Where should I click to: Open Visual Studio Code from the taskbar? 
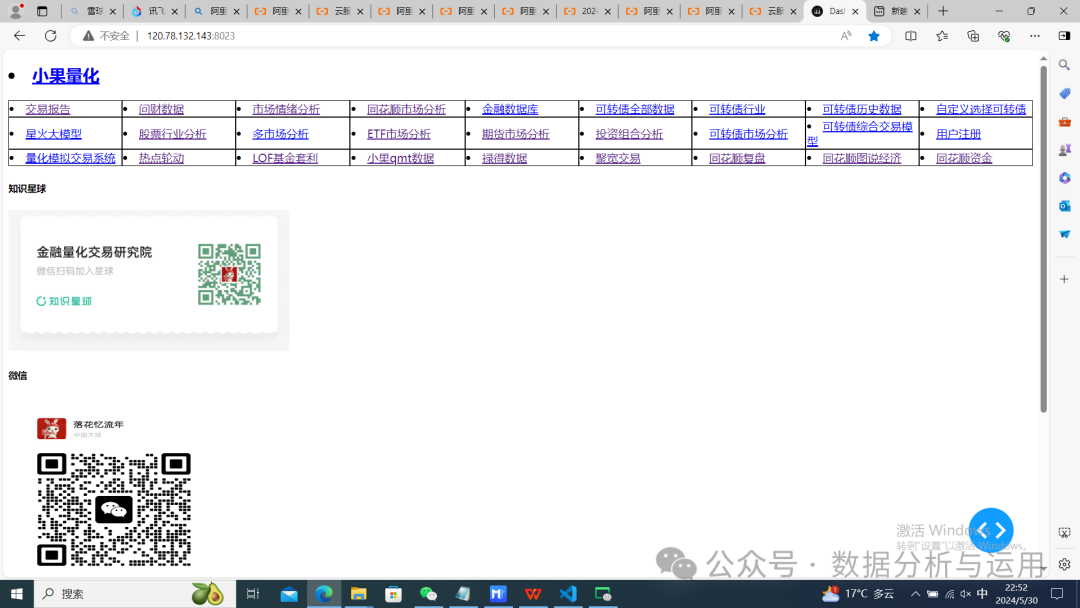click(568, 594)
